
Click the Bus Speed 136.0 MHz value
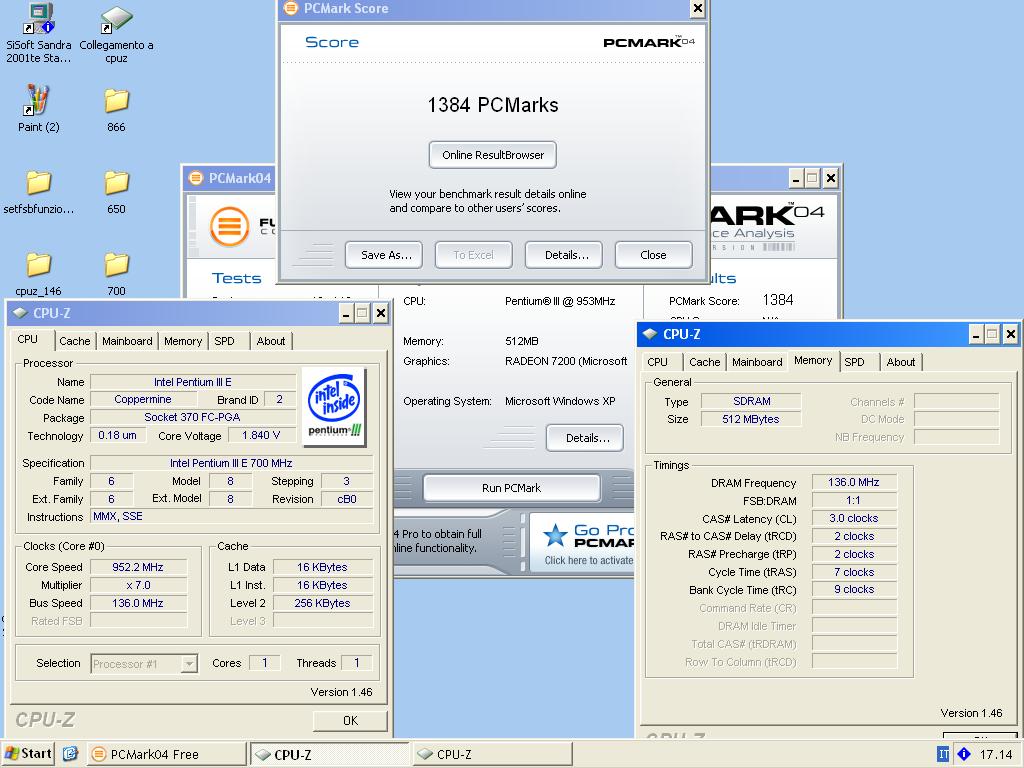click(138, 603)
